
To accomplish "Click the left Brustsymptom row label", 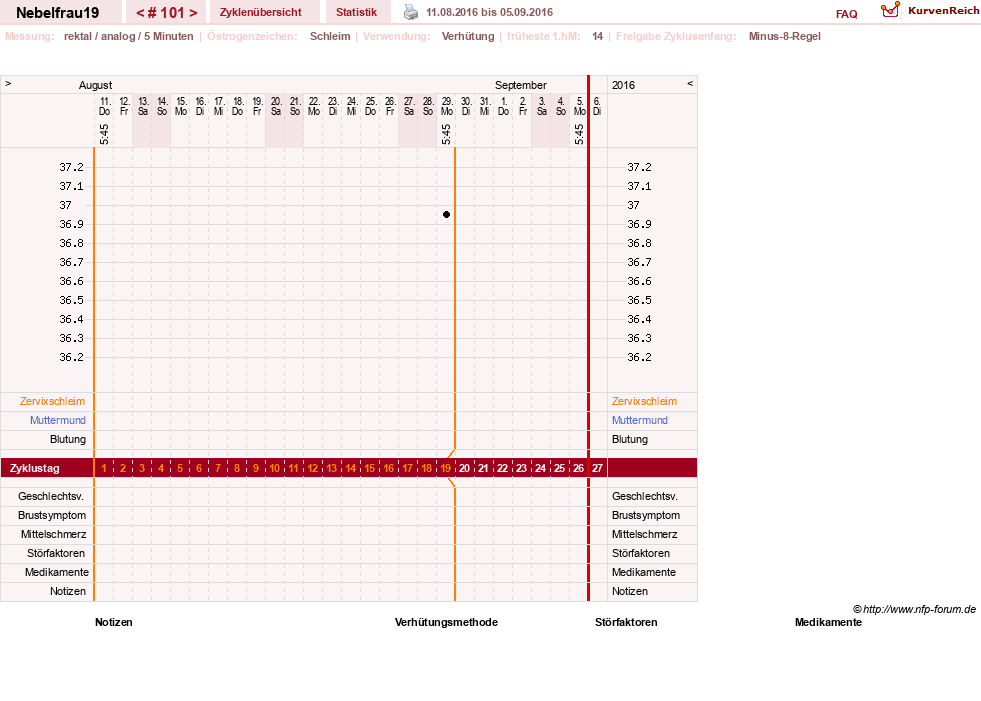I will coord(52,515).
